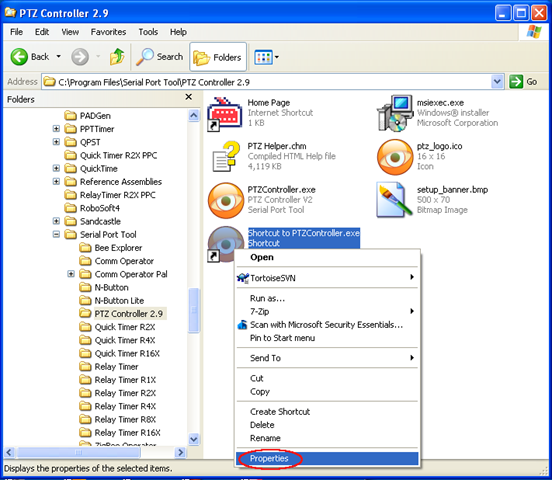Open the Tools menu

tap(148, 32)
